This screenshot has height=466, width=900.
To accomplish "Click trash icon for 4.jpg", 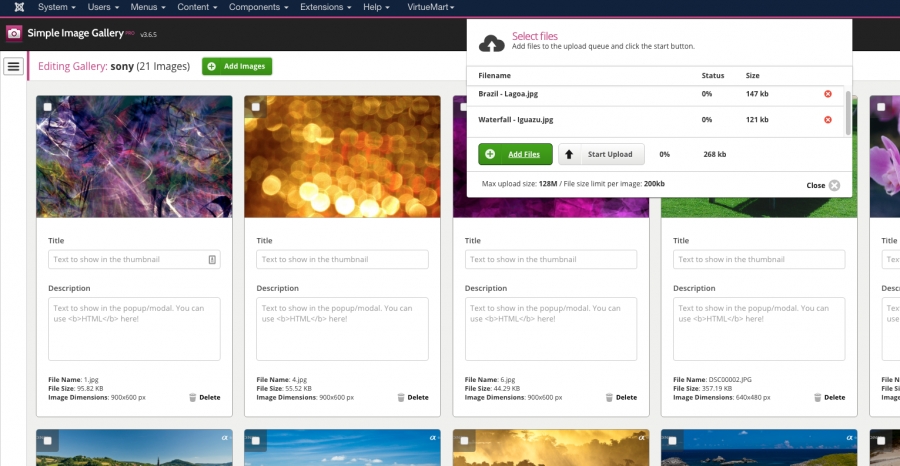I will click(401, 397).
